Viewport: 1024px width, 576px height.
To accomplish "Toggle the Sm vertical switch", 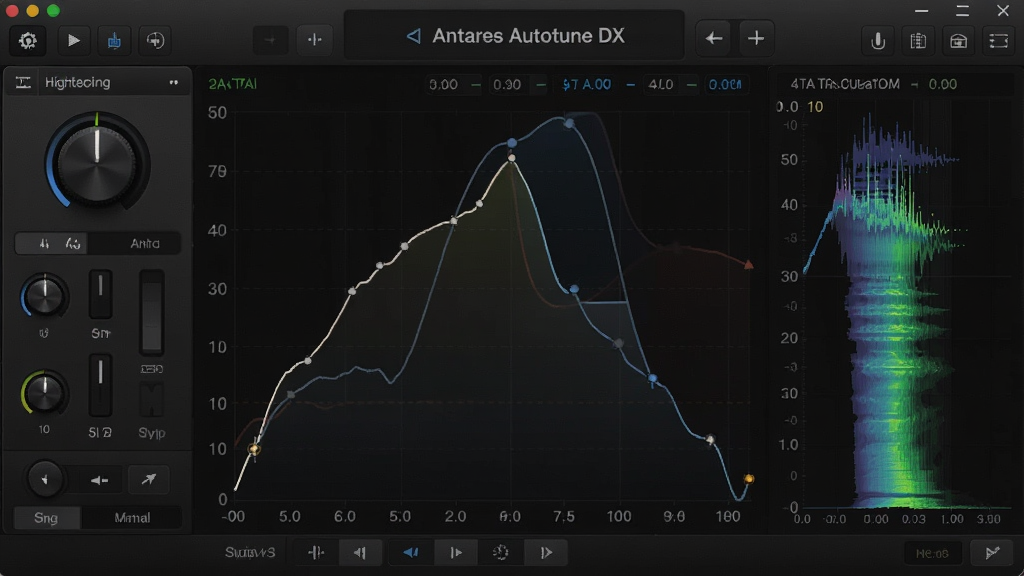I will pyautogui.click(x=101, y=294).
